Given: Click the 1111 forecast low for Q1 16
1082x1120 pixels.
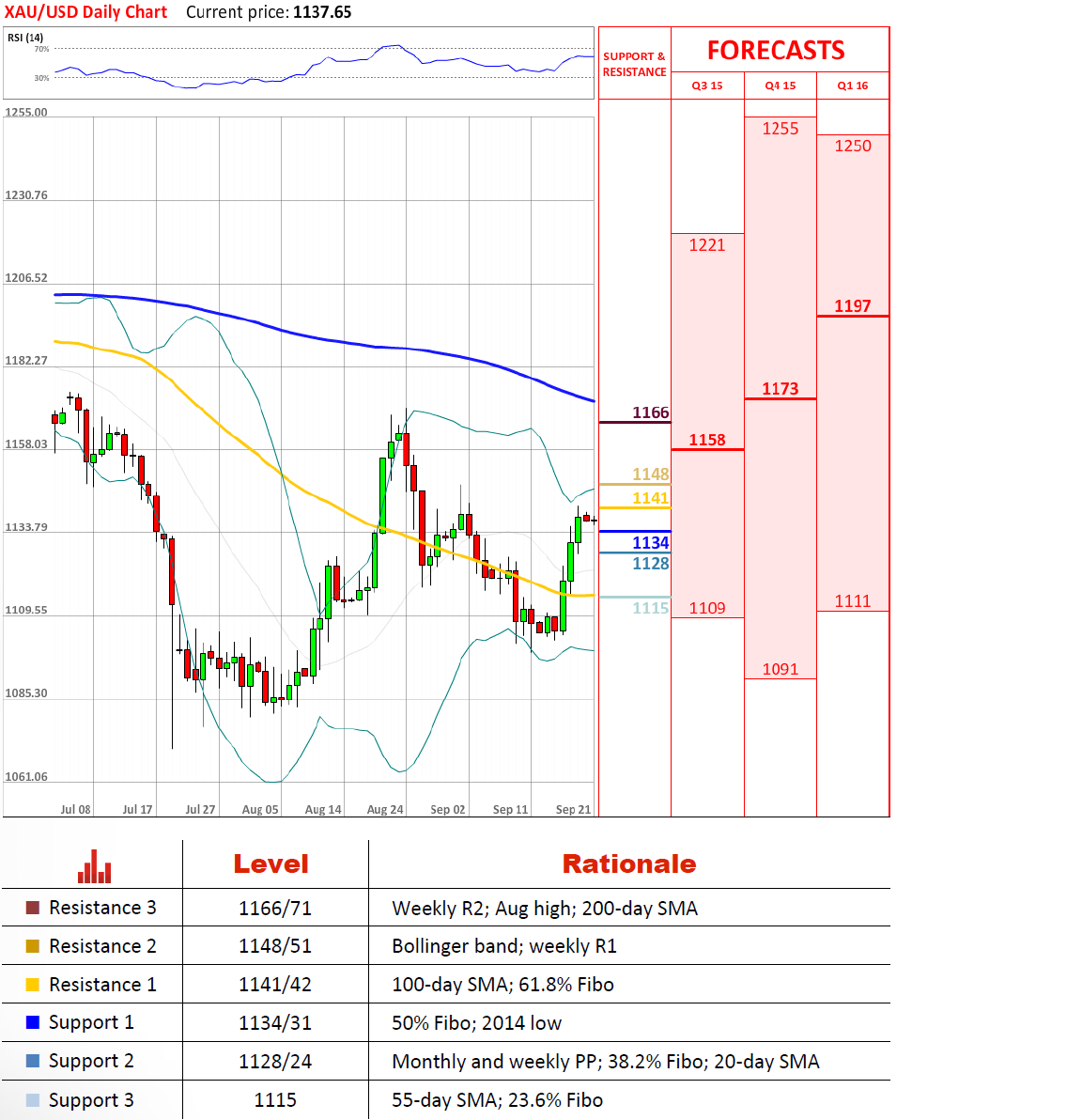Looking at the screenshot, I should tap(853, 600).
